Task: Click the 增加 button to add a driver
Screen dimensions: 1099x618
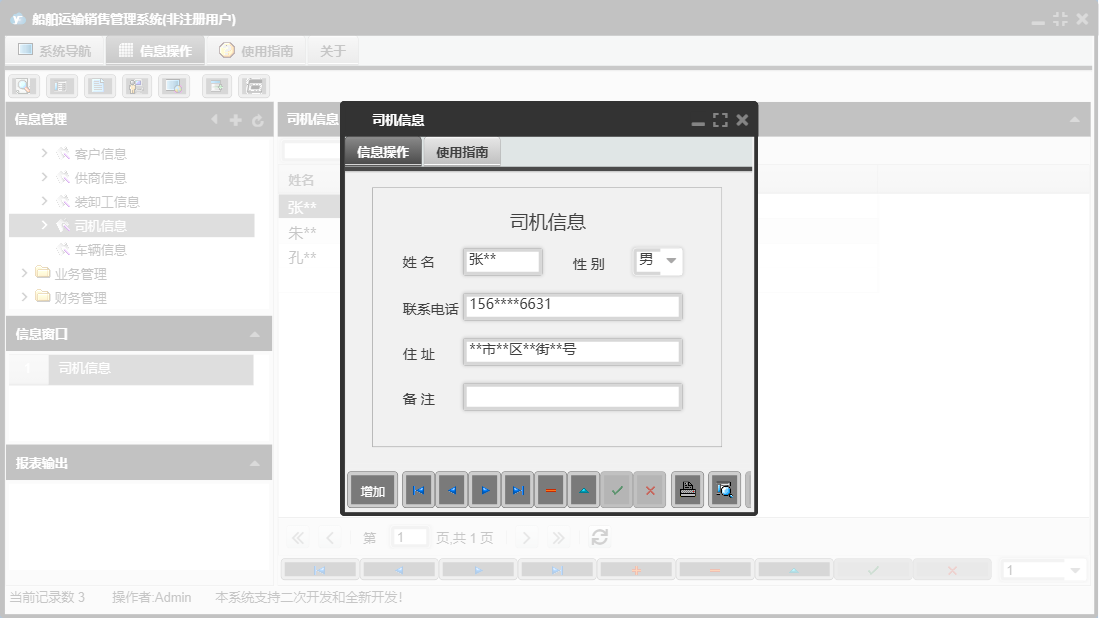Action: point(372,489)
